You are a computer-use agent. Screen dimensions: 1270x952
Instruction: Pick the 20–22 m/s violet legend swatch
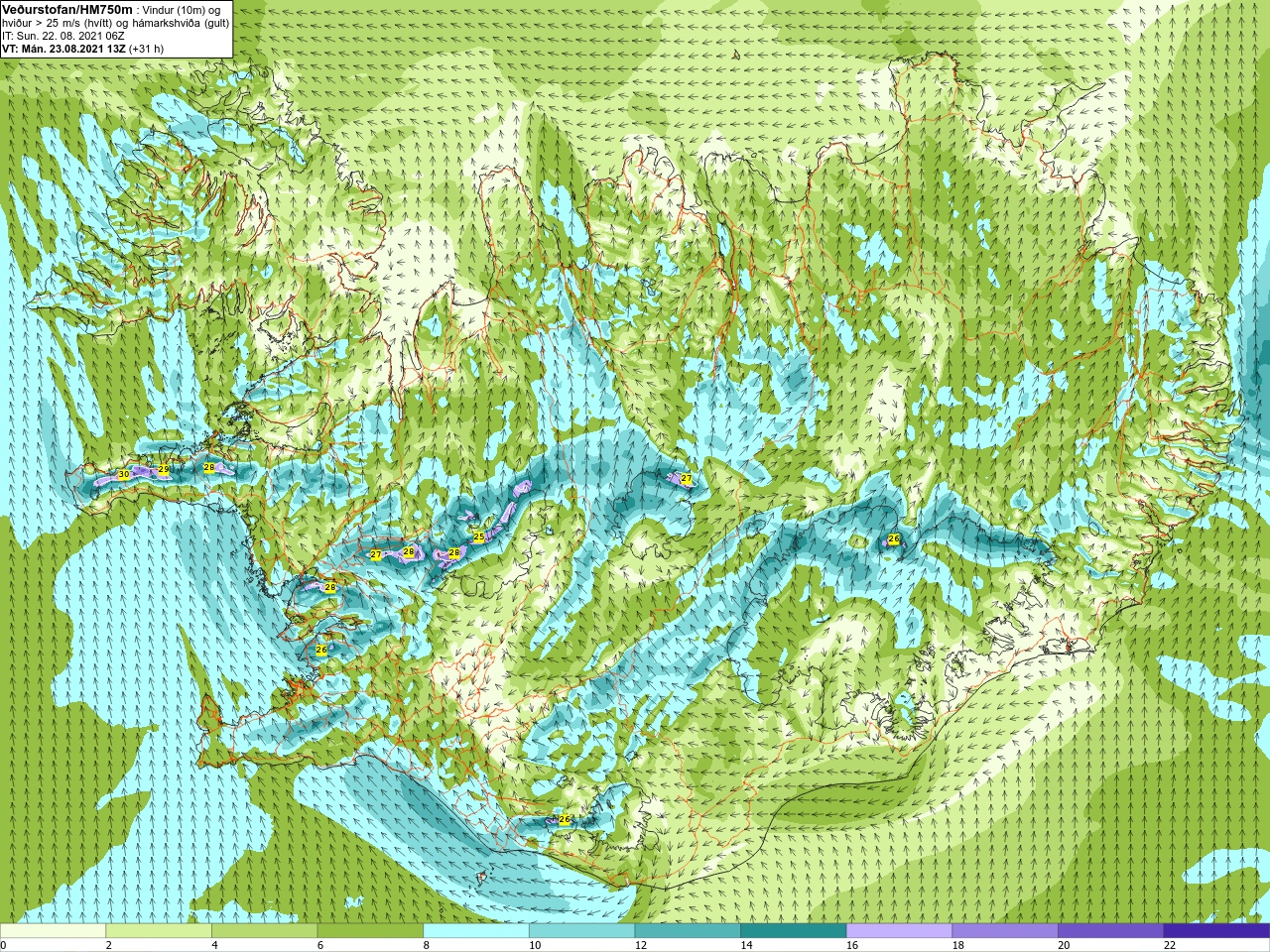(1111, 931)
